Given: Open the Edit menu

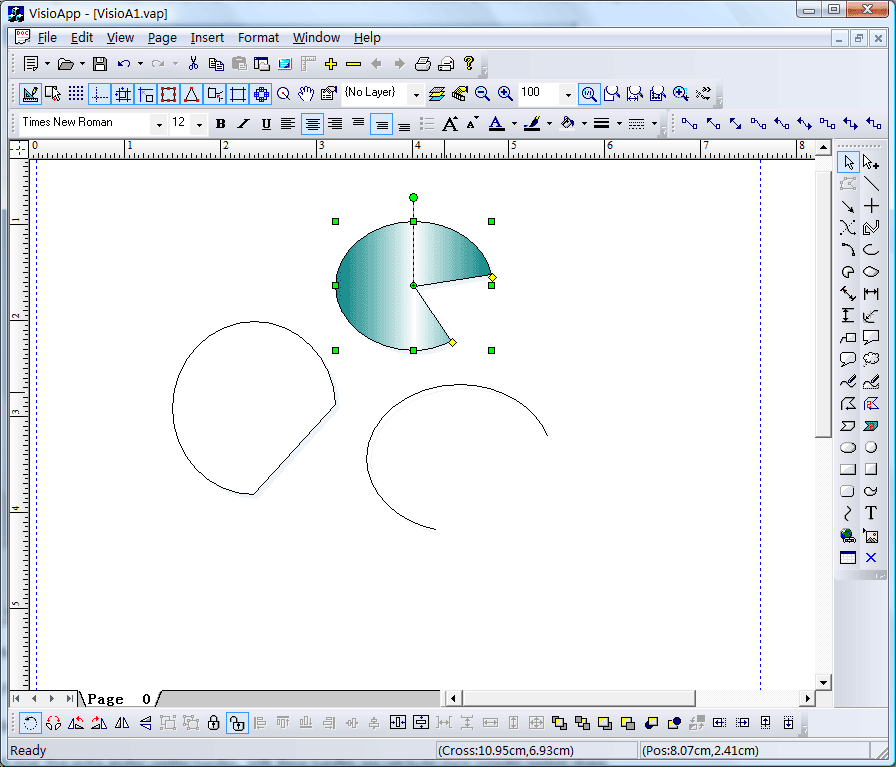Looking at the screenshot, I should pos(82,38).
